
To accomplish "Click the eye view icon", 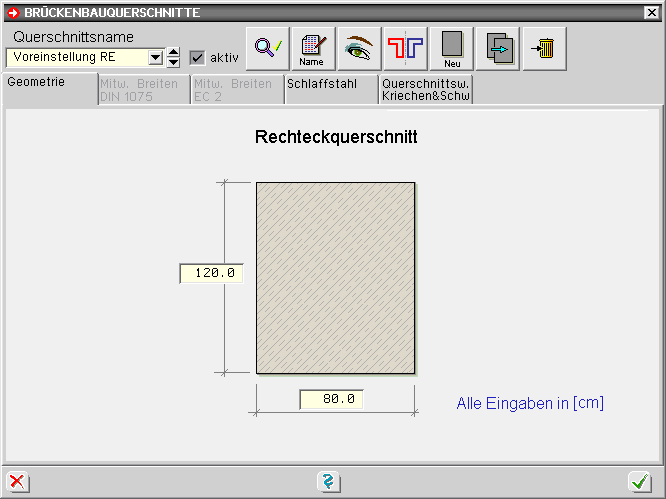I will tap(359, 48).
